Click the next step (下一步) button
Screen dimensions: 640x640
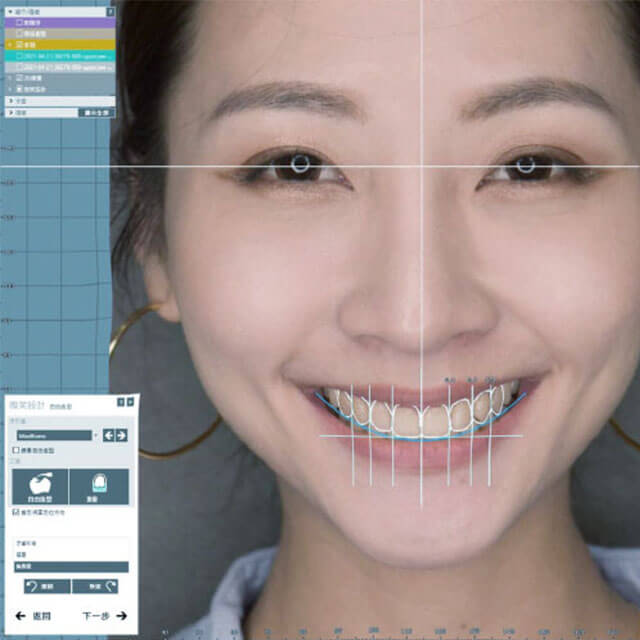click(104, 615)
